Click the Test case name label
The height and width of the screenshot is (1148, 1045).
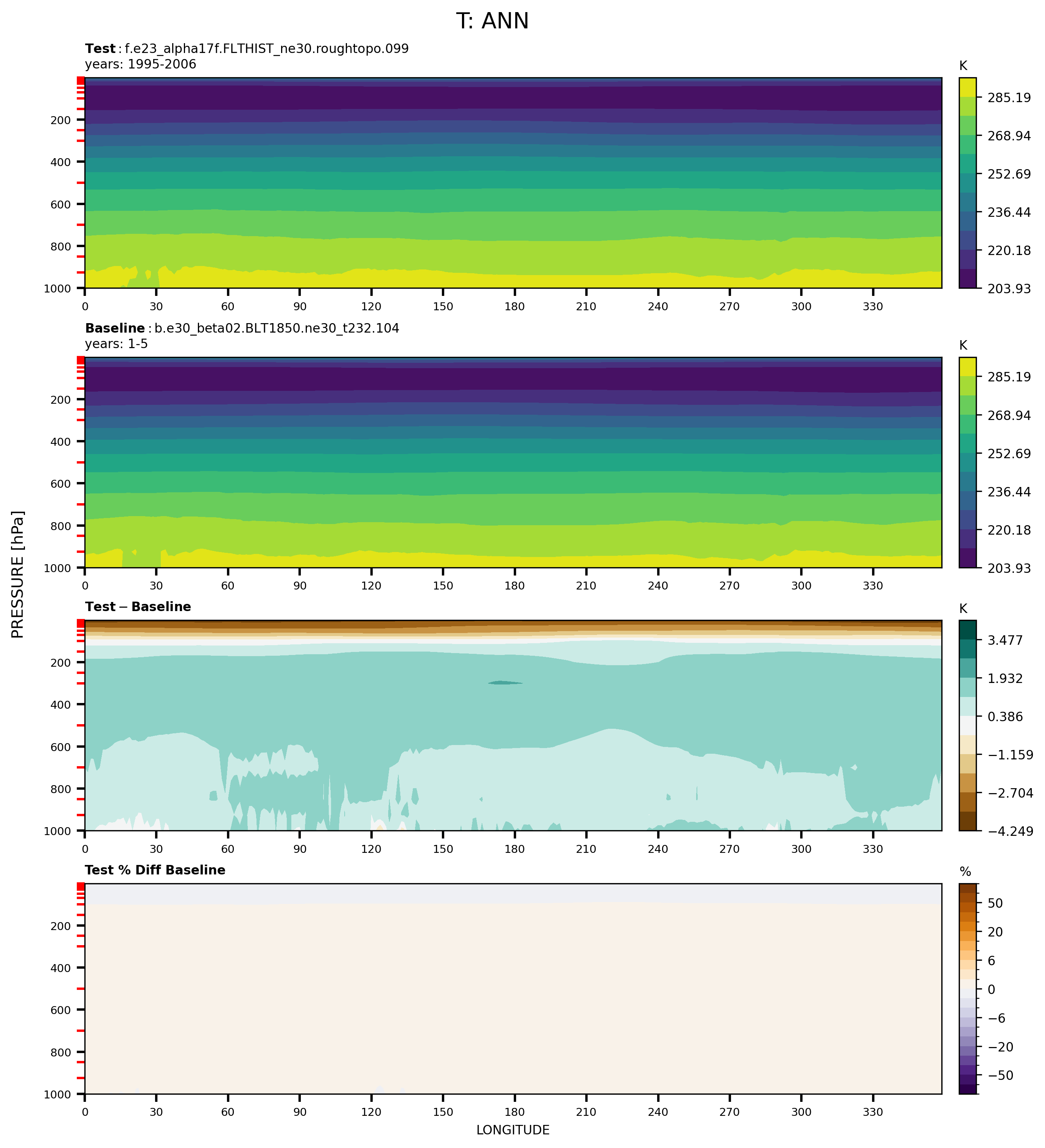click(x=247, y=49)
